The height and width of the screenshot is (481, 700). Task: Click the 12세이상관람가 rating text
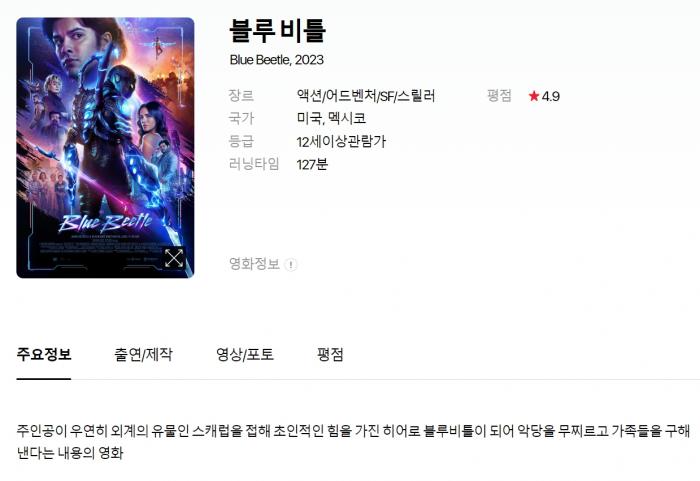point(341,142)
